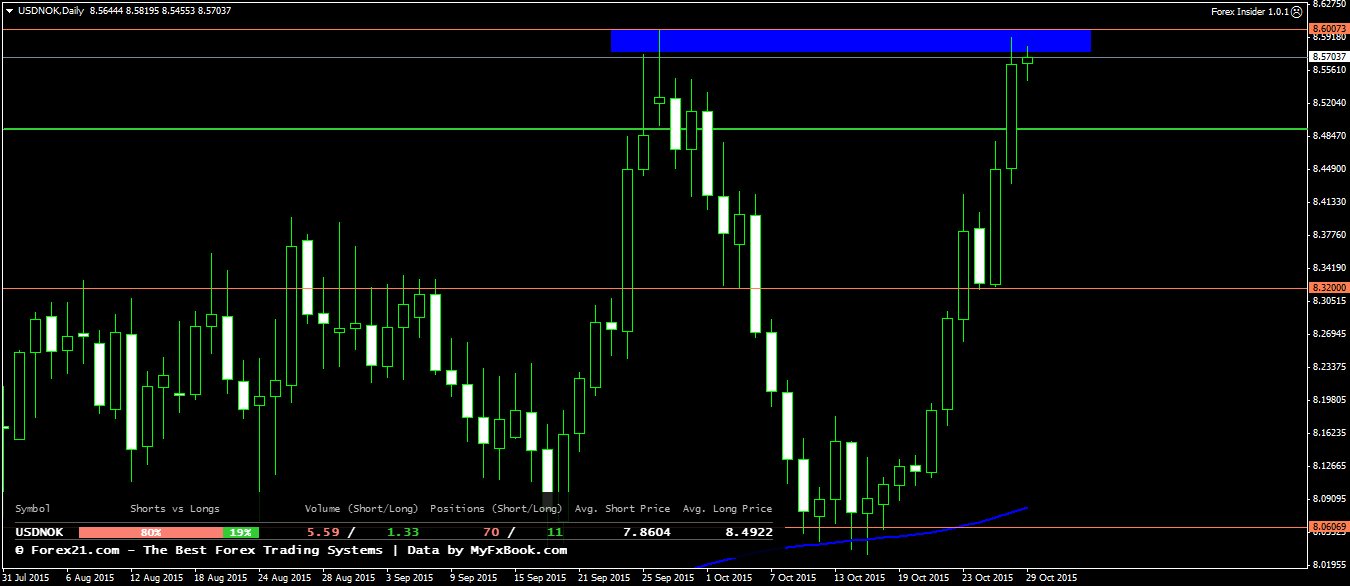Click the current price tag 8.57037
The width and height of the screenshot is (1350, 586).
[x=1328, y=57]
